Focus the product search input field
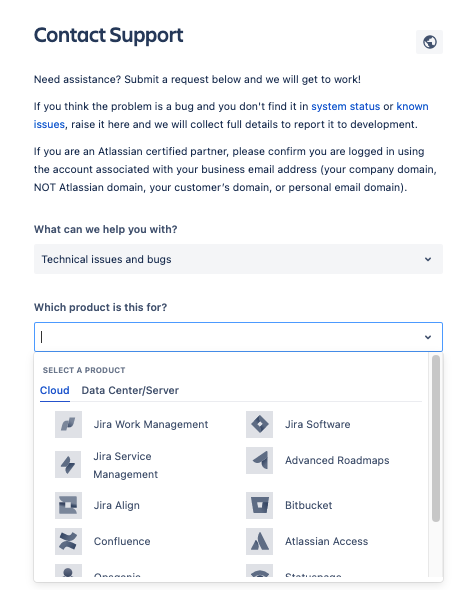Image resolution: width=469 pixels, height=590 pixels. click(230, 337)
